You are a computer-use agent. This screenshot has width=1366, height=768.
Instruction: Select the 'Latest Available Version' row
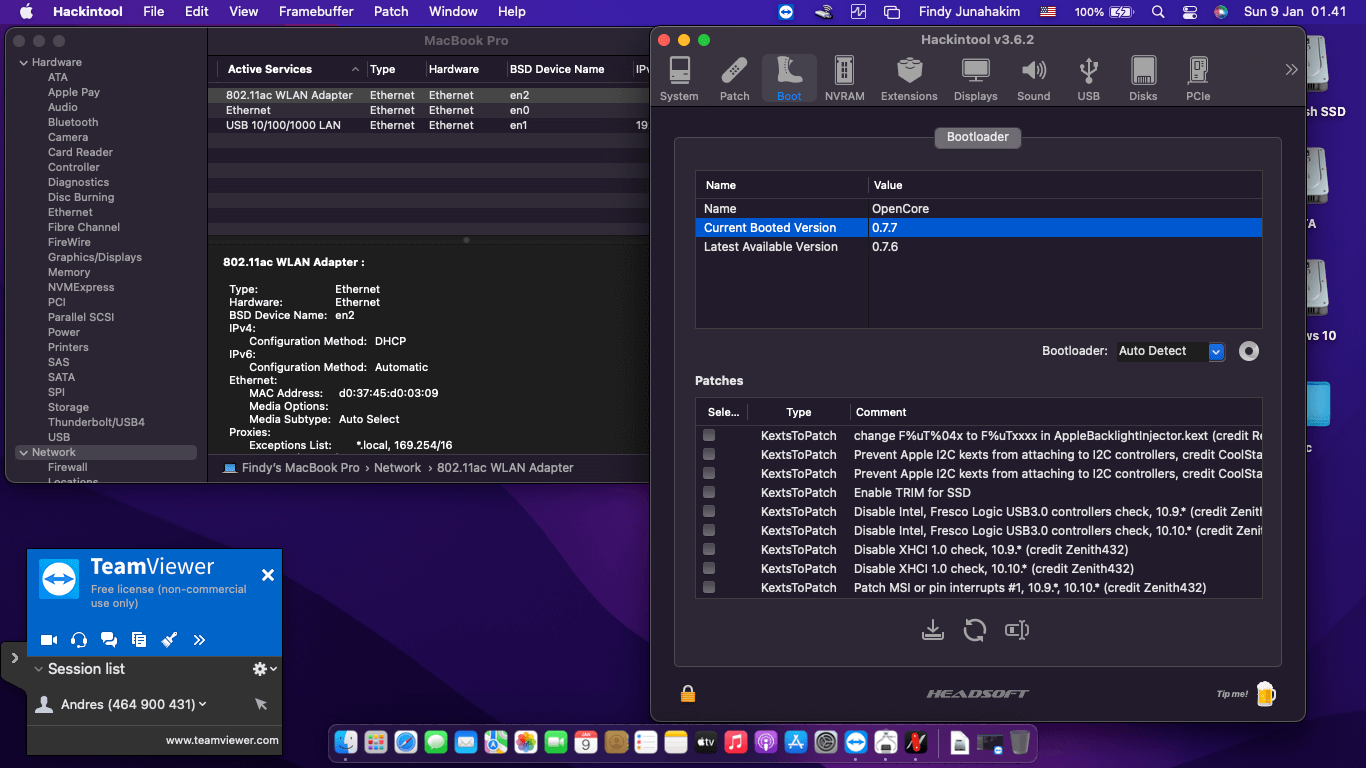[x=979, y=247]
